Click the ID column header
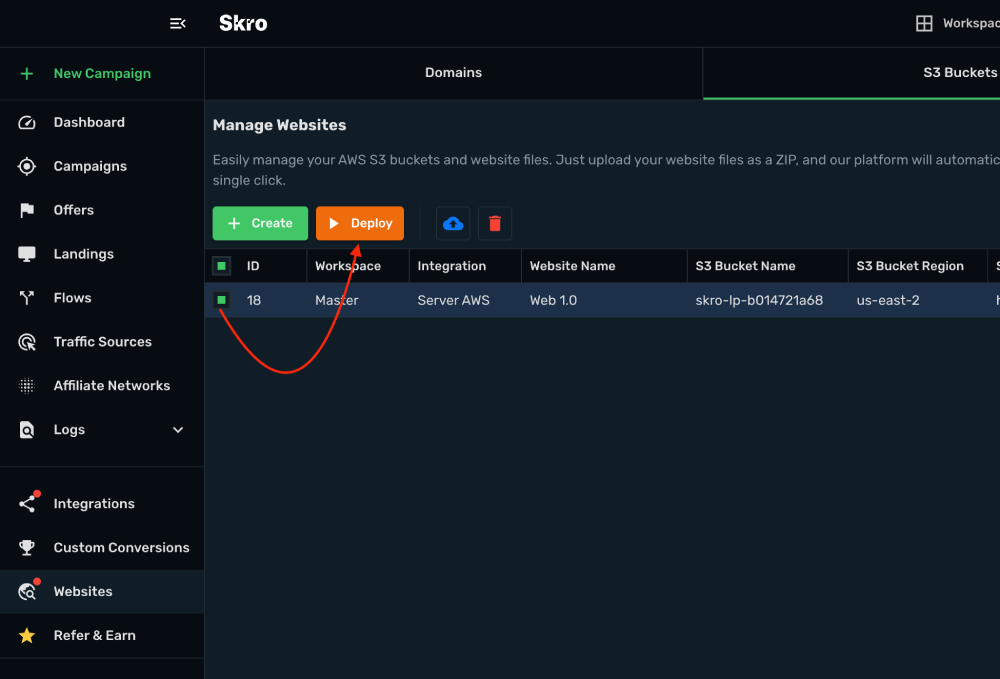Viewport: 1000px width, 679px height. pyautogui.click(x=253, y=266)
